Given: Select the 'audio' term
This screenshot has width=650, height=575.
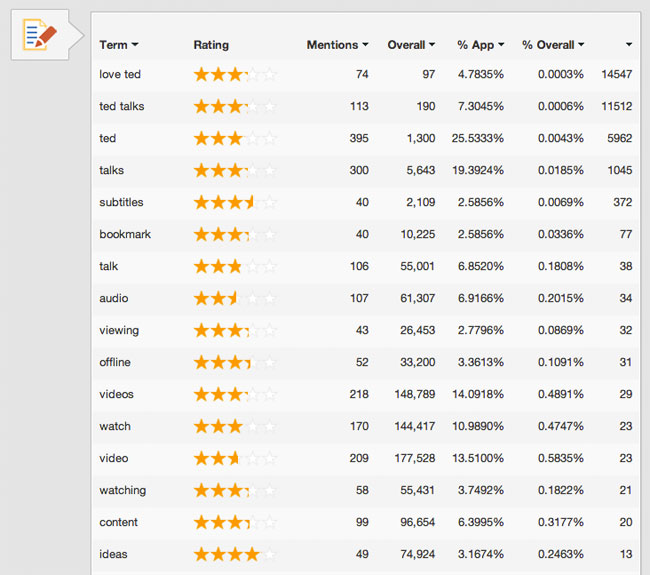Looking at the screenshot, I should 114,298.
